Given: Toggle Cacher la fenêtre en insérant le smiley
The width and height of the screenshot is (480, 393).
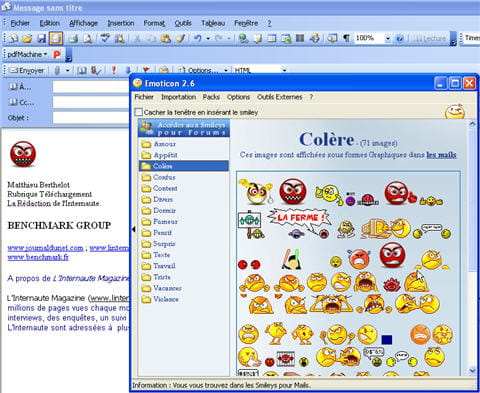Looking at the screenshot, I should coord(138,112).
